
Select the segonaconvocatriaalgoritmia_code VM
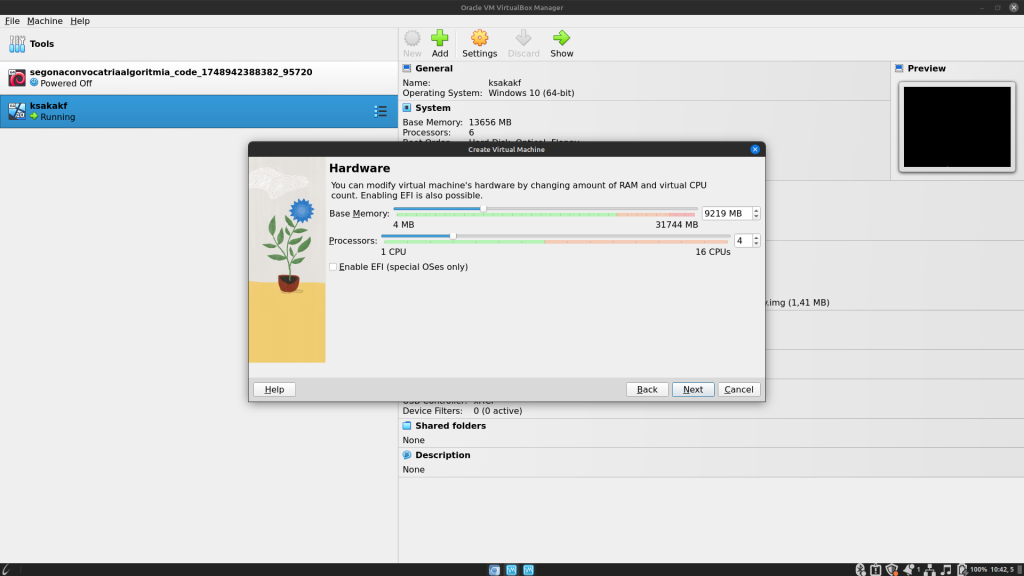pyautogui.click(x=199, y=78)
